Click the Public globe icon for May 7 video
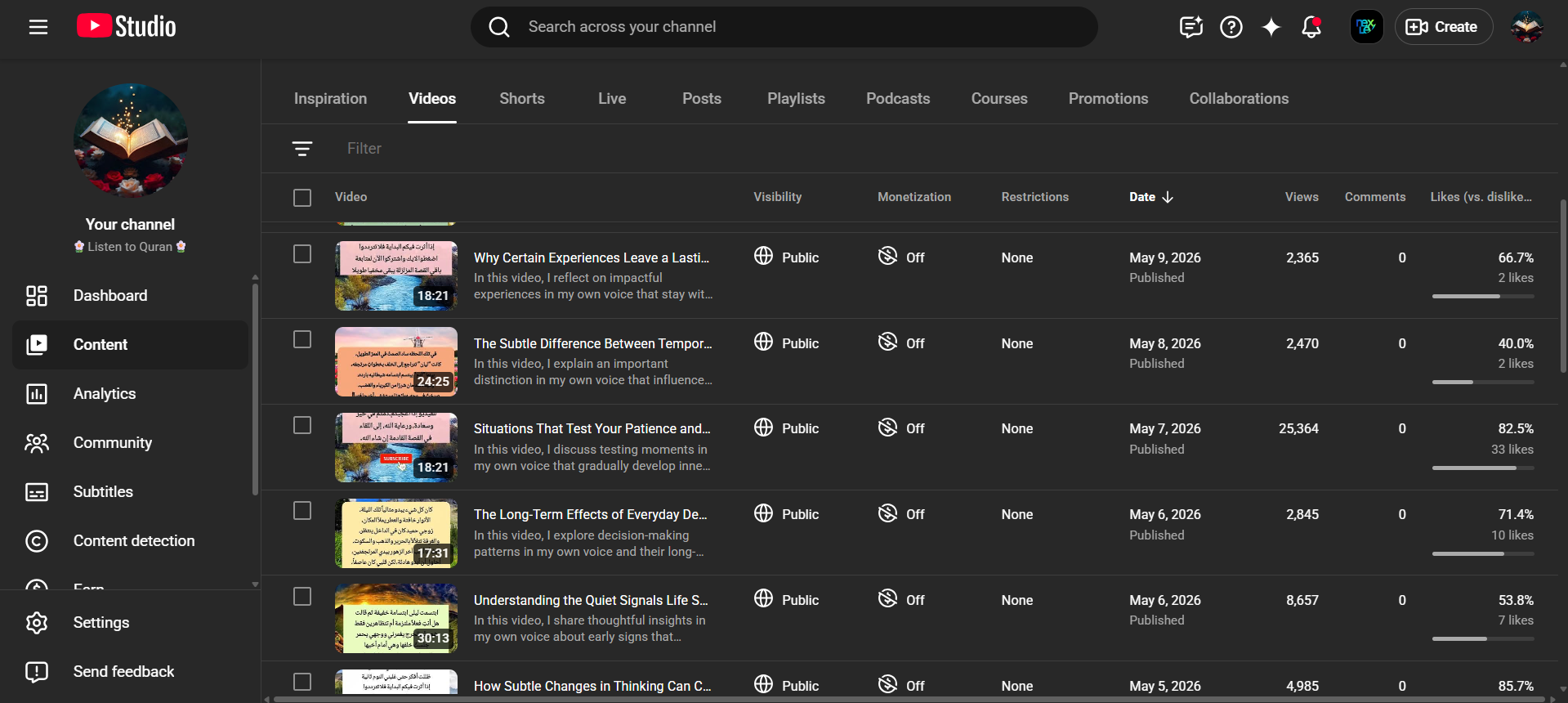The width and height of the screenshot is (1568, 703). click(763, 427)
